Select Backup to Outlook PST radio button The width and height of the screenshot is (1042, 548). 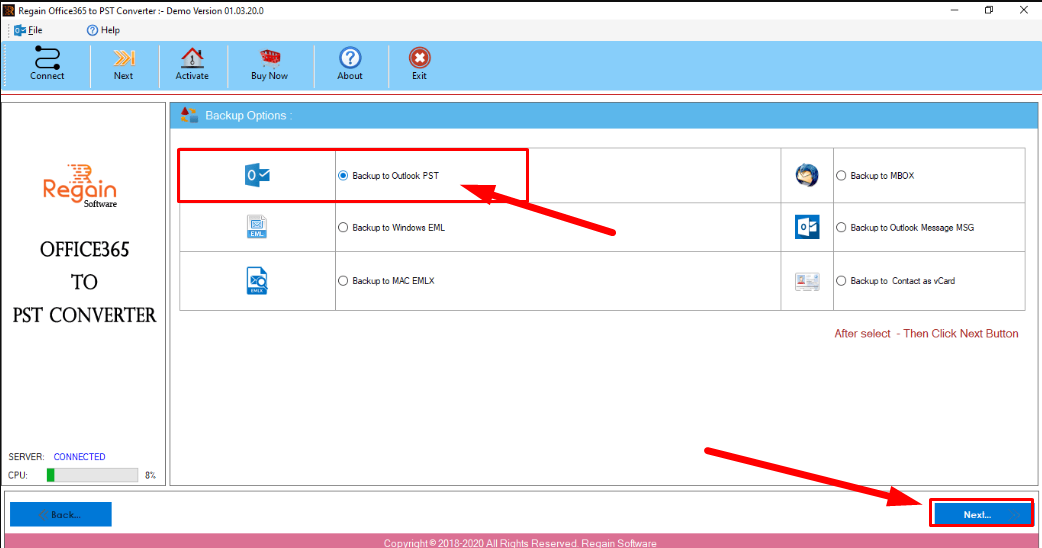[343, 175]
